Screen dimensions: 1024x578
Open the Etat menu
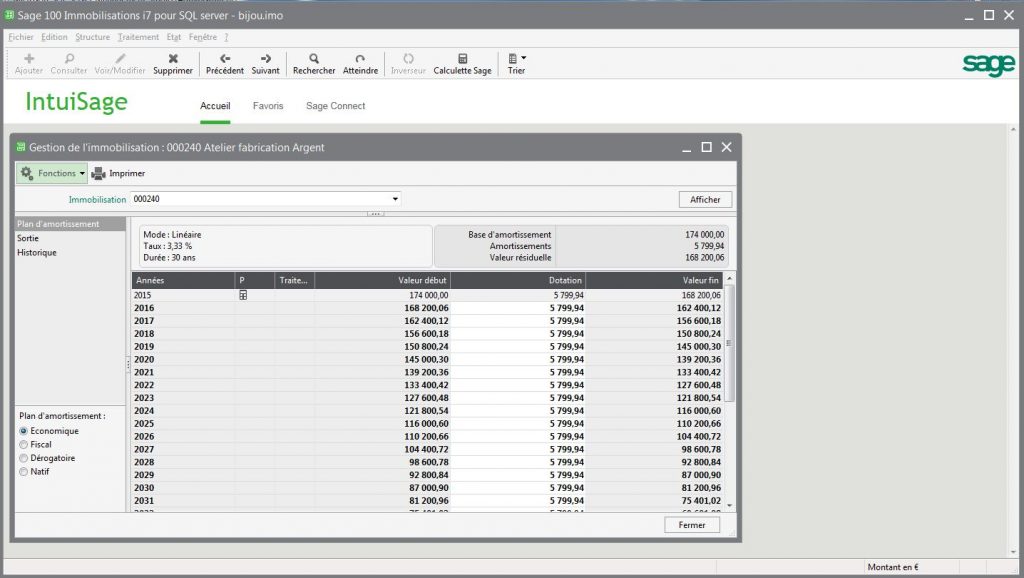174,37
